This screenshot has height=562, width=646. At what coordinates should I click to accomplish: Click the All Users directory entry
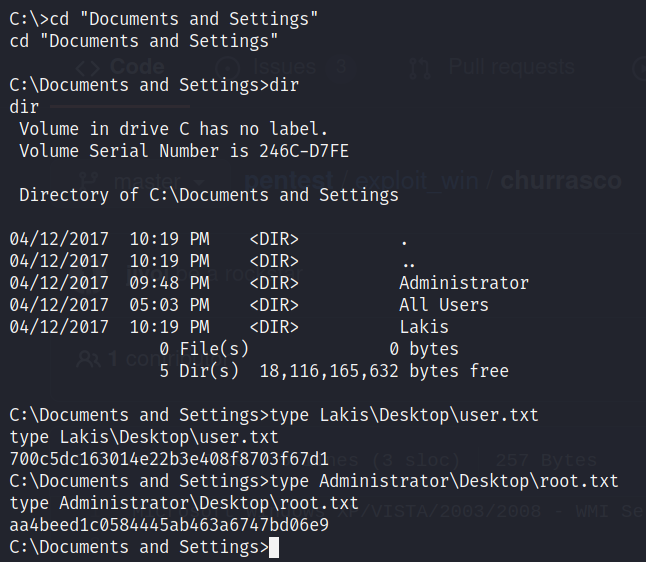click(x=443, y=305)
